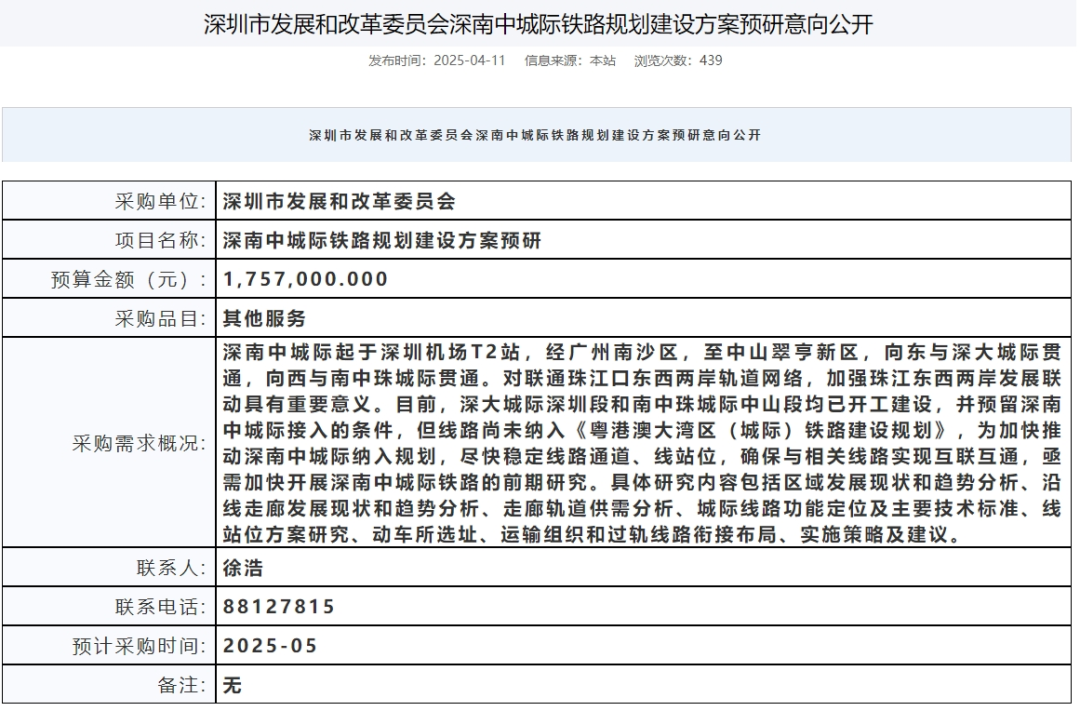Screen dimensions: 1080x711
Task: Click the 备注 label cell
Action: (110, 685)
